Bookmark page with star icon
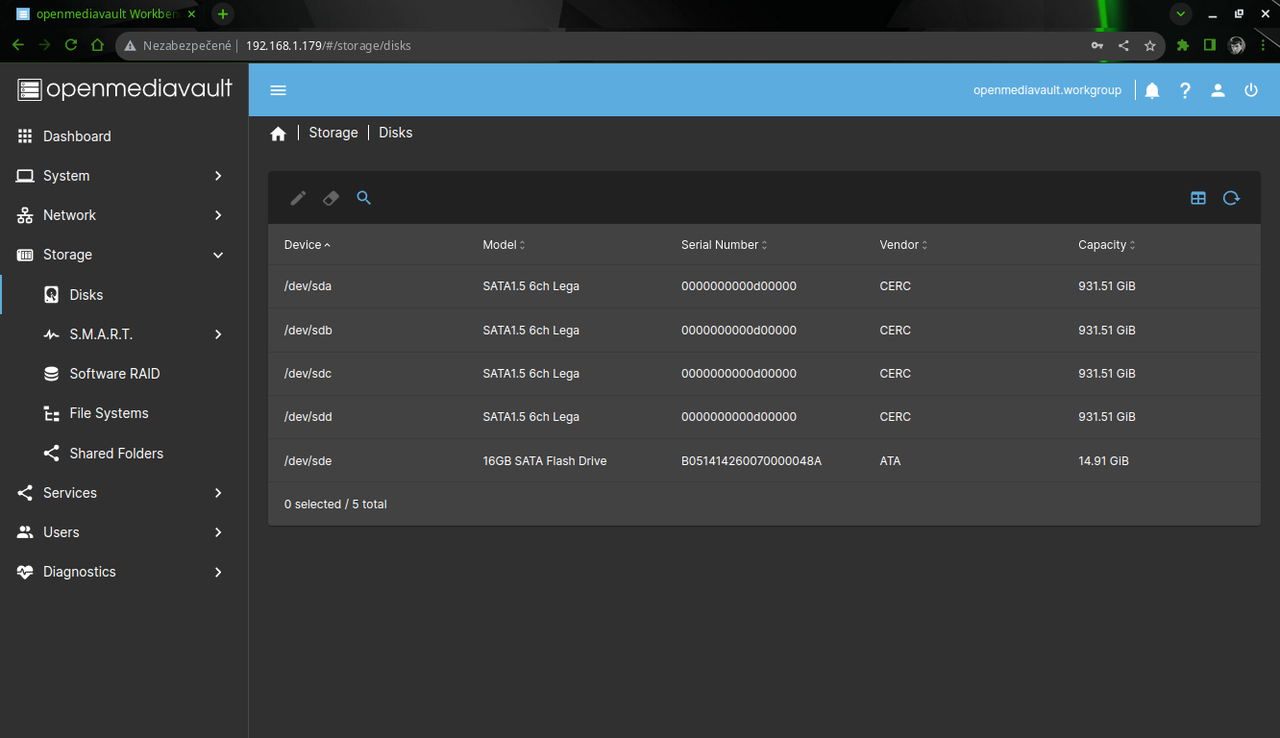The image size is (1280, 738). click(1150, 45)
